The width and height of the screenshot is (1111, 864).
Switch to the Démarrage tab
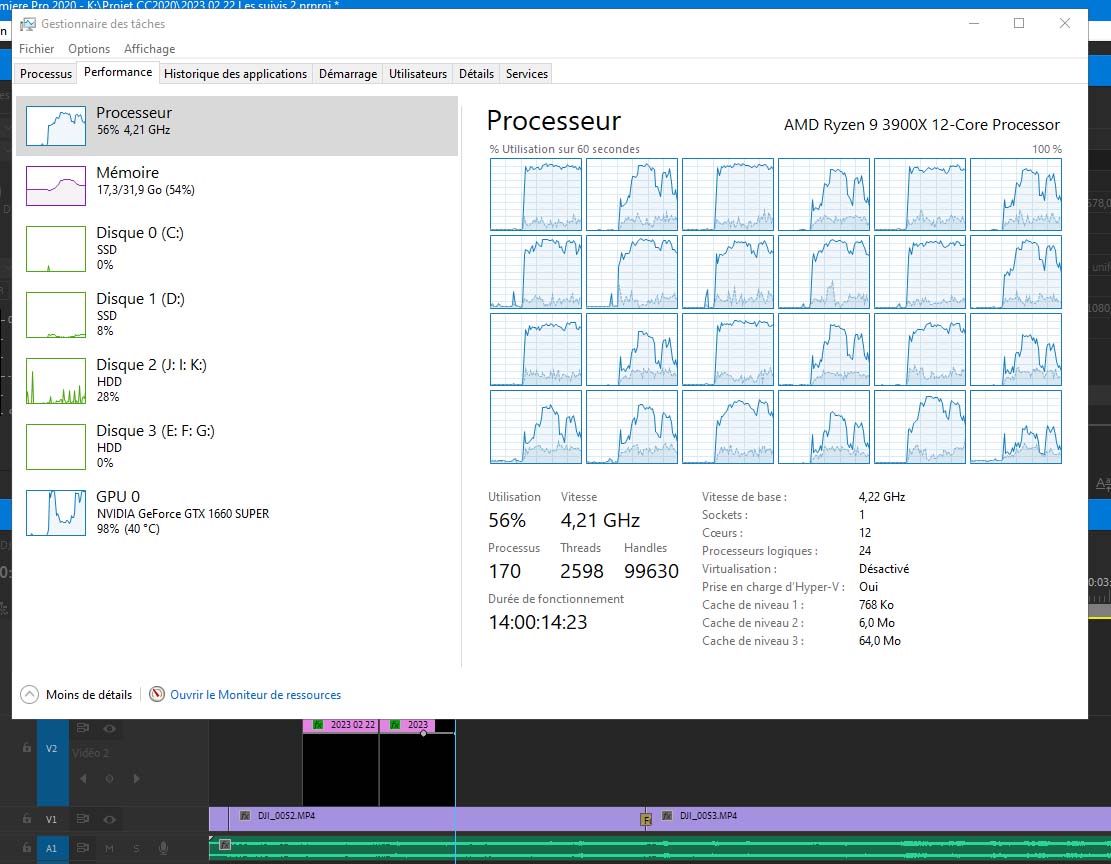[348, 73]
